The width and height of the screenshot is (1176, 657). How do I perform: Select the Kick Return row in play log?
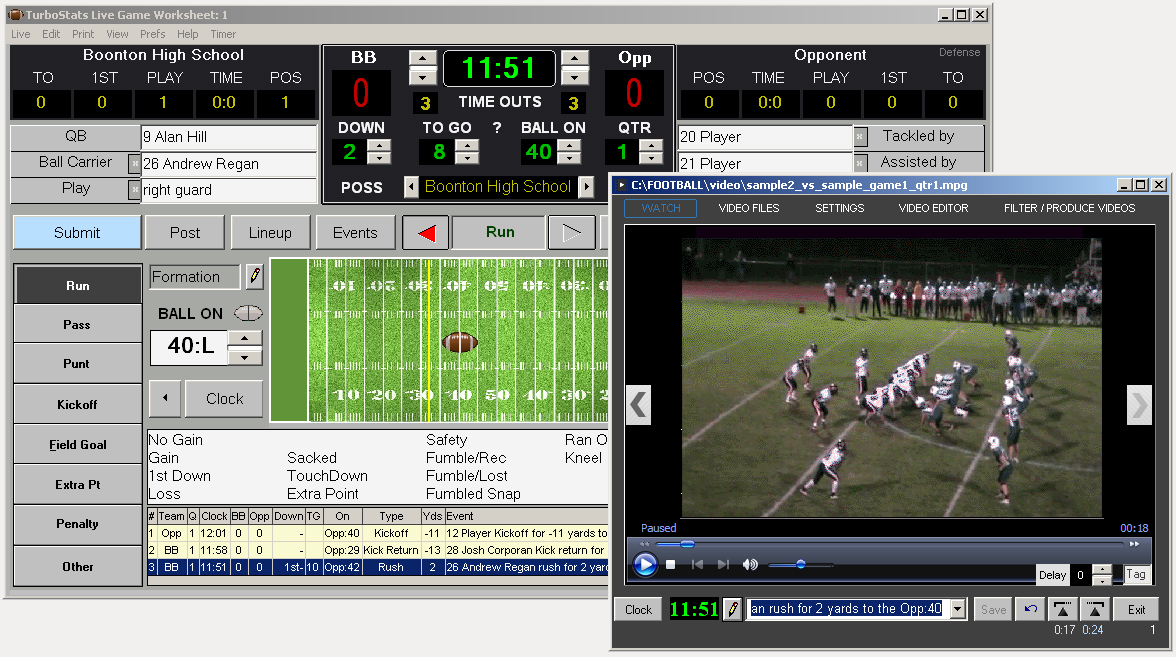[378, 550]
